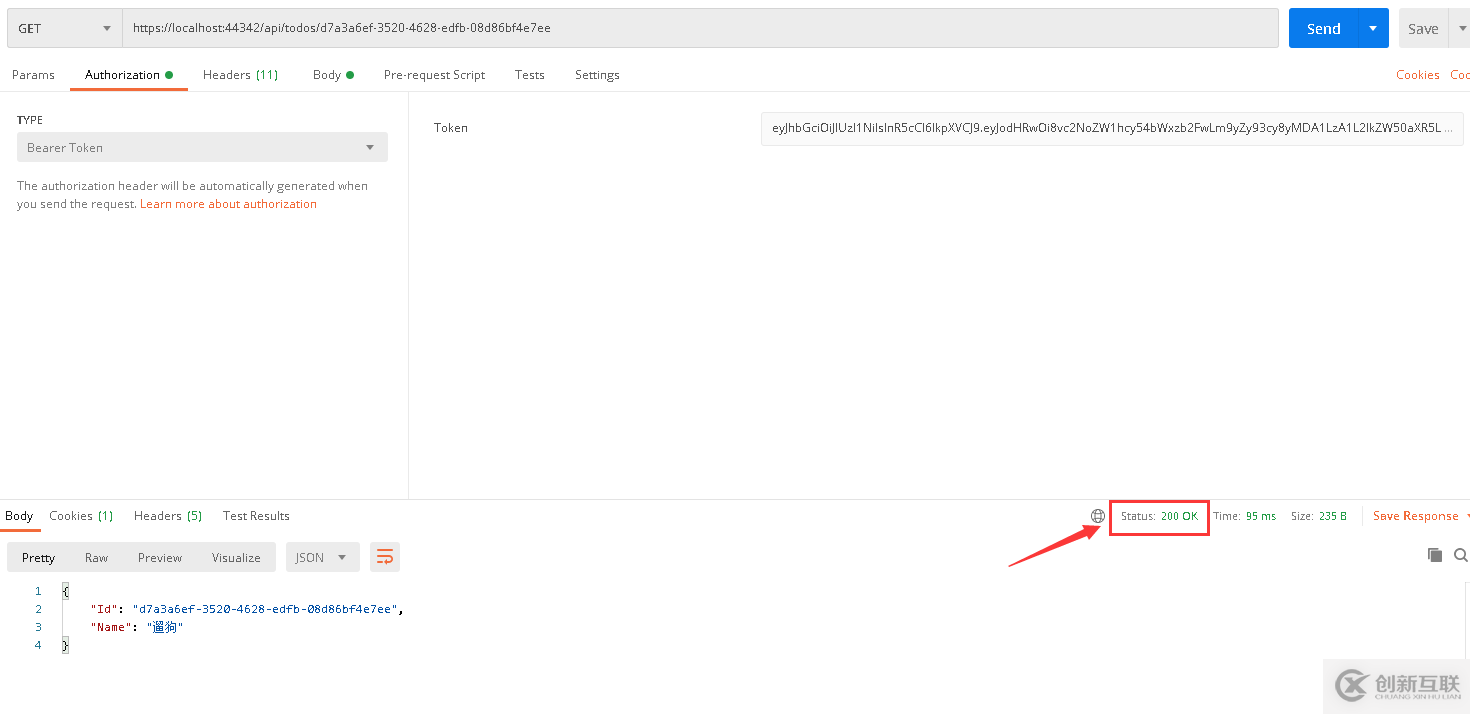Click the Status 200 OK text
Screen dimensions: 1470x714
(1159, 516)
